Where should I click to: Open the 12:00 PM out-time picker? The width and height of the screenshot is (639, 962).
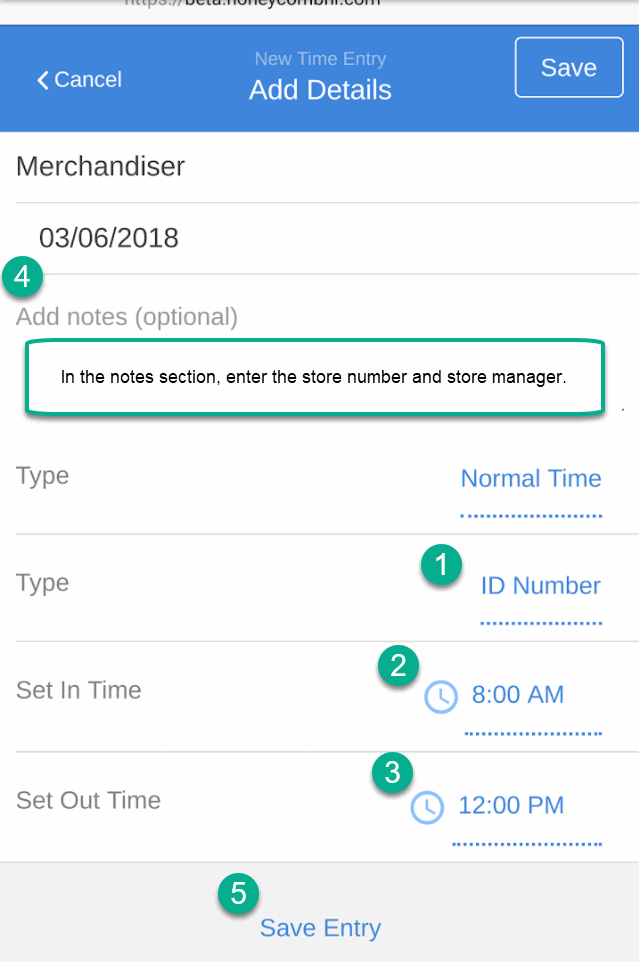point(511,806)
